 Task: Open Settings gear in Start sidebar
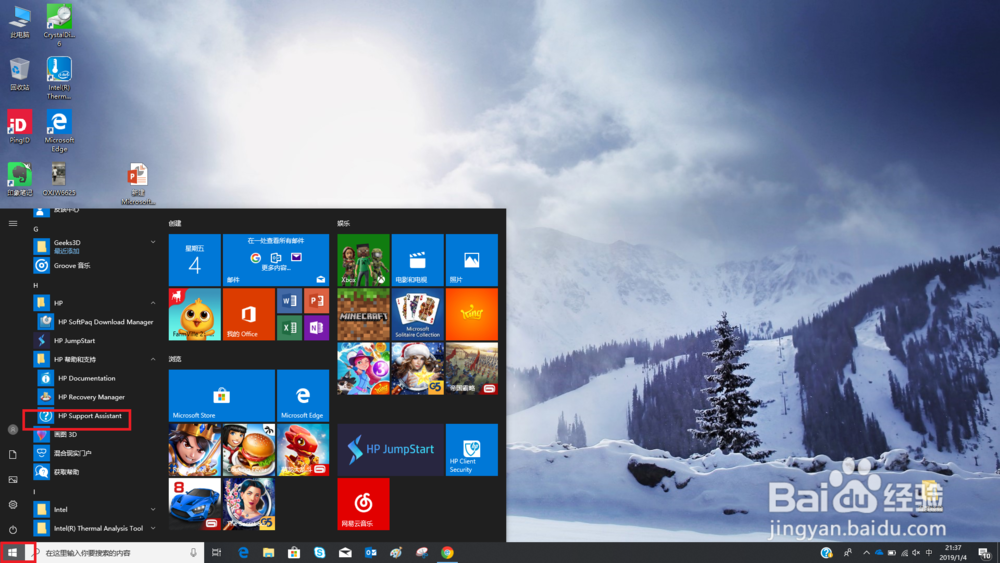click(x=13, y=504)
